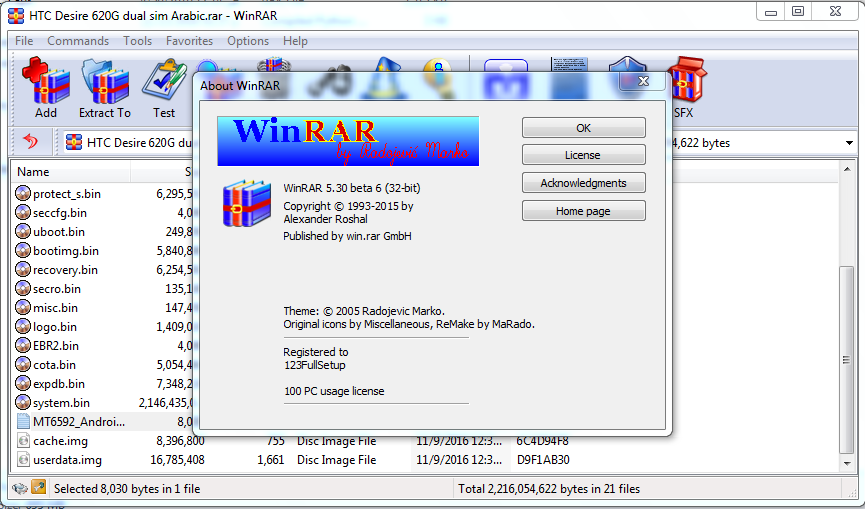Click the Extract To toolbar icon

click(105, 81)
